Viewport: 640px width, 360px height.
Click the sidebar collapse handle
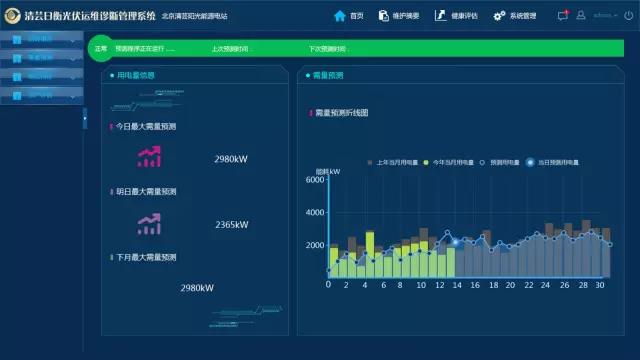(x=85, y=118)
